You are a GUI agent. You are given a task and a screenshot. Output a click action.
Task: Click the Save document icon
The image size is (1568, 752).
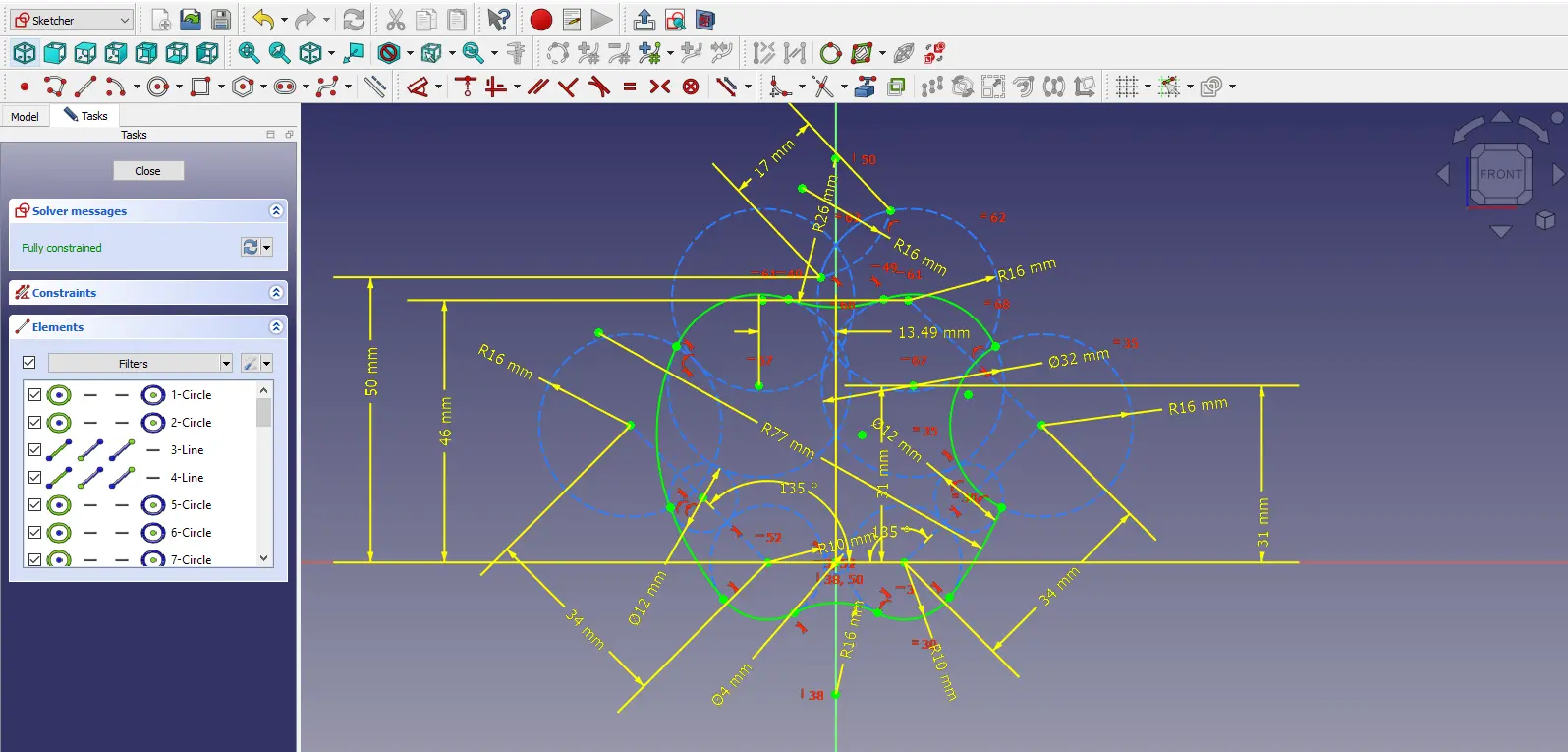pyautogui.click(x=221, y=20)
